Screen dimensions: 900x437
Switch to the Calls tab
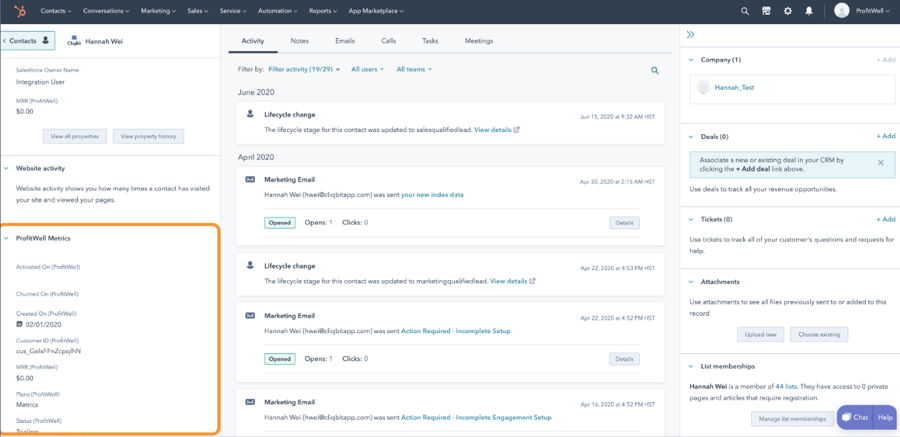pos(389,41)
